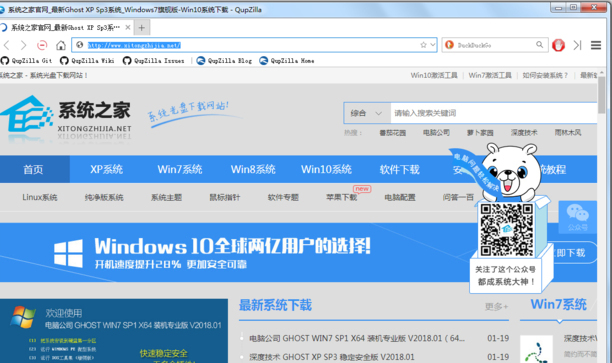Click hot search 番茄花园

click(393, 133)
